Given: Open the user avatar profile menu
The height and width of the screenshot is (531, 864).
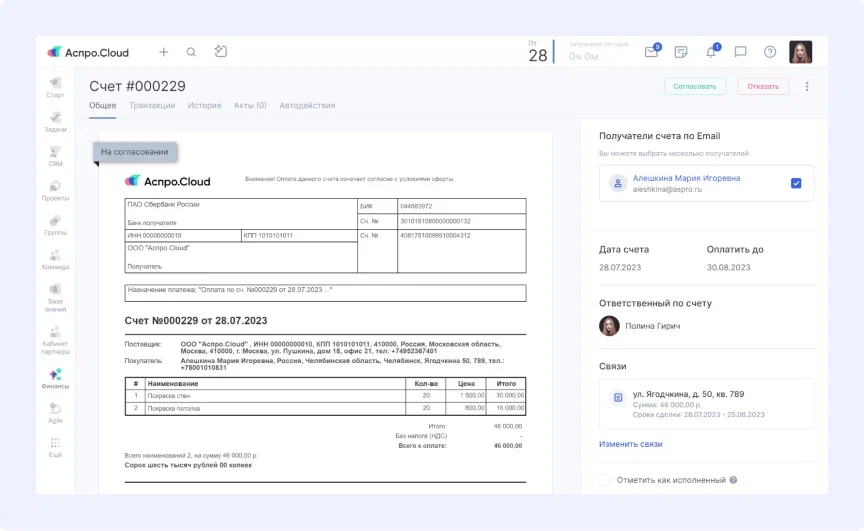Looking at the screenshot, I should [x=800, y=52].
